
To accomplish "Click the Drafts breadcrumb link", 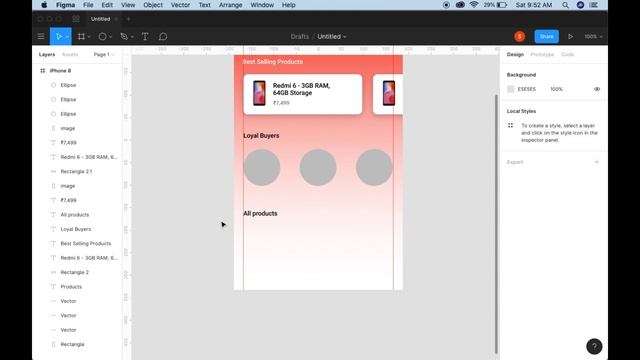I will pos(300,37).
